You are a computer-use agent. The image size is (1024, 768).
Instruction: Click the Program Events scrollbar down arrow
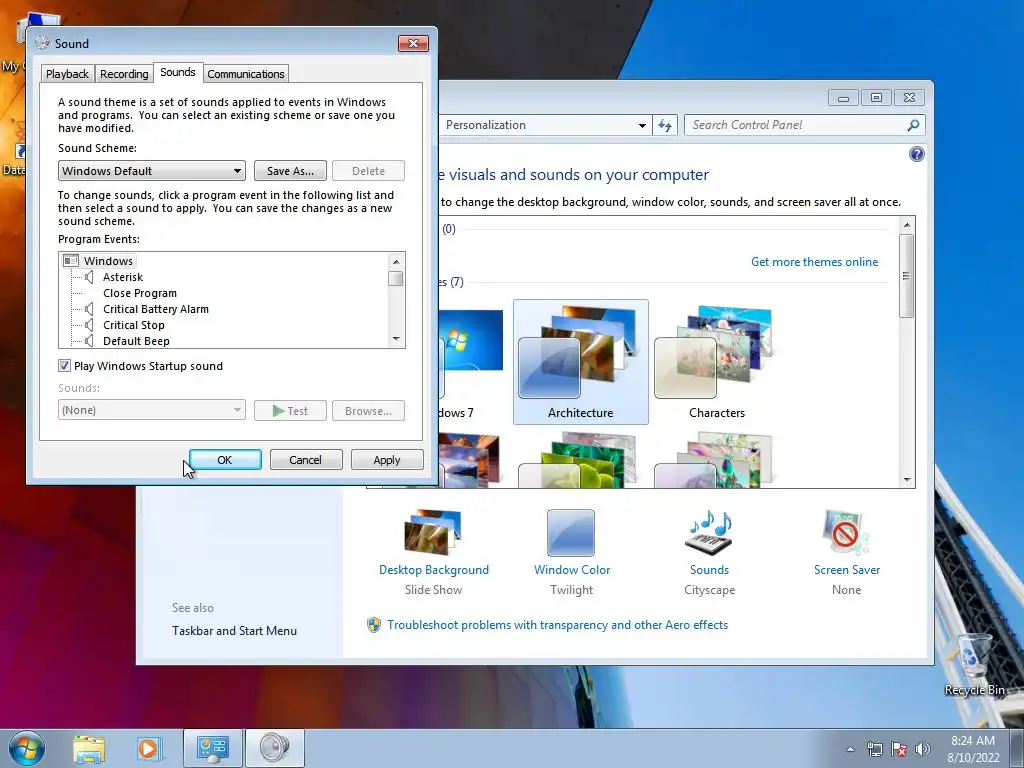[x=396, y=340]
